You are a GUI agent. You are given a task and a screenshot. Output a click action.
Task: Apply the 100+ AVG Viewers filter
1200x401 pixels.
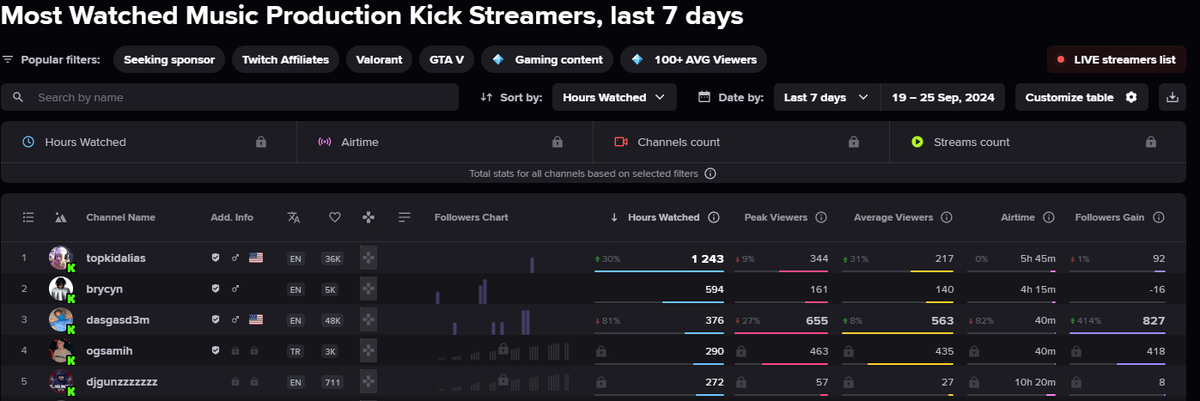pos(694,59)
